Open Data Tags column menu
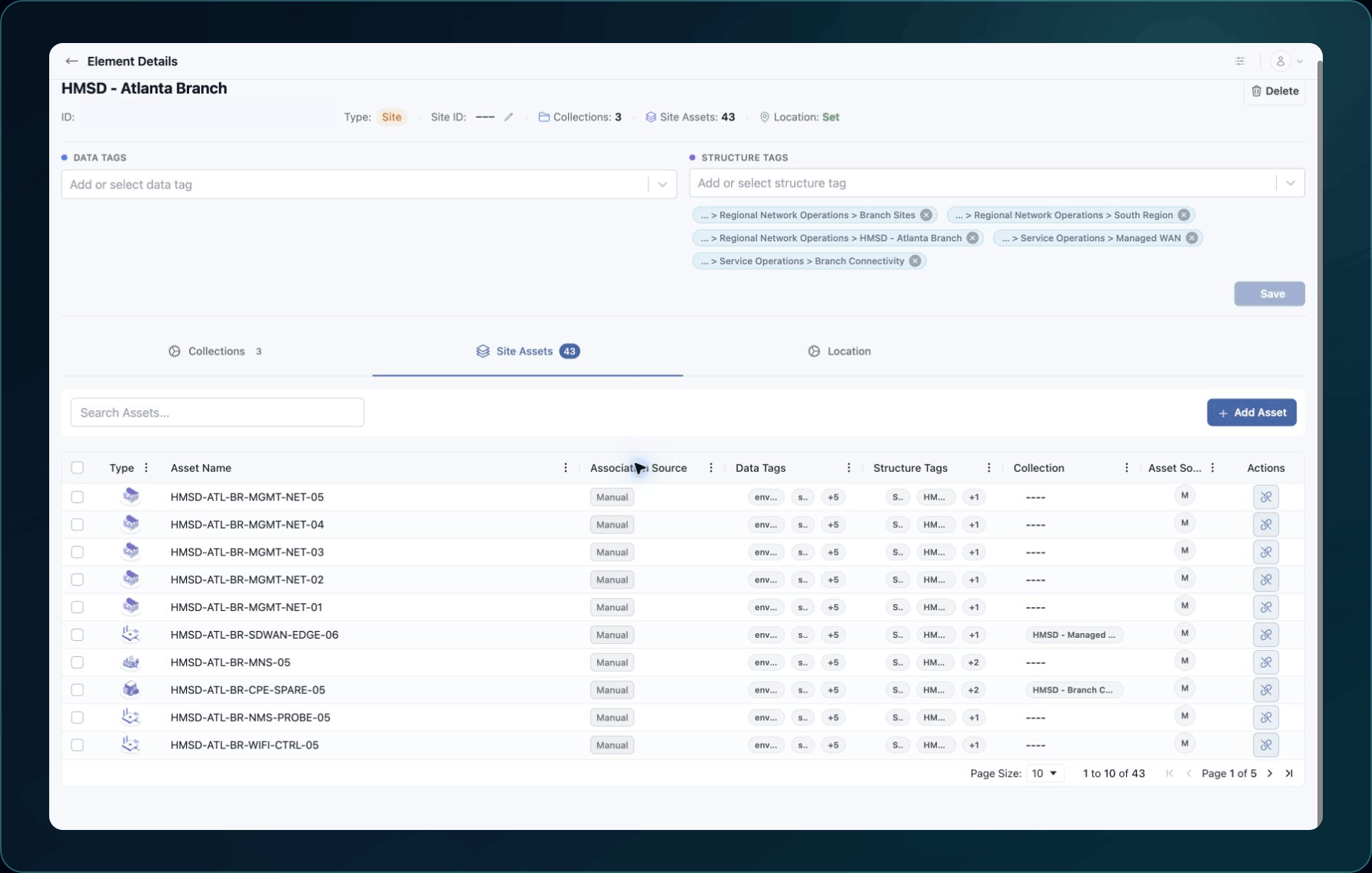Viewport: 1372px width, 873px height. [849, 468]
